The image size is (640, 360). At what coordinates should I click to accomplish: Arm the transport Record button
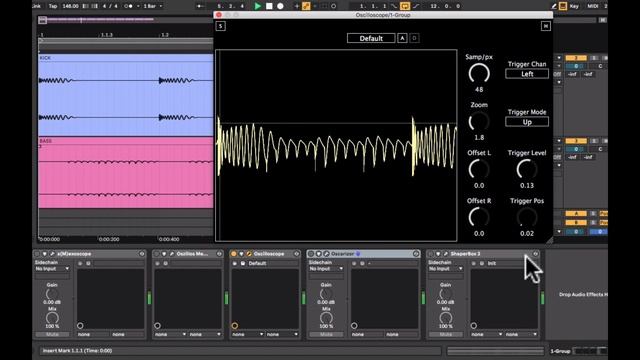point(280,6)
